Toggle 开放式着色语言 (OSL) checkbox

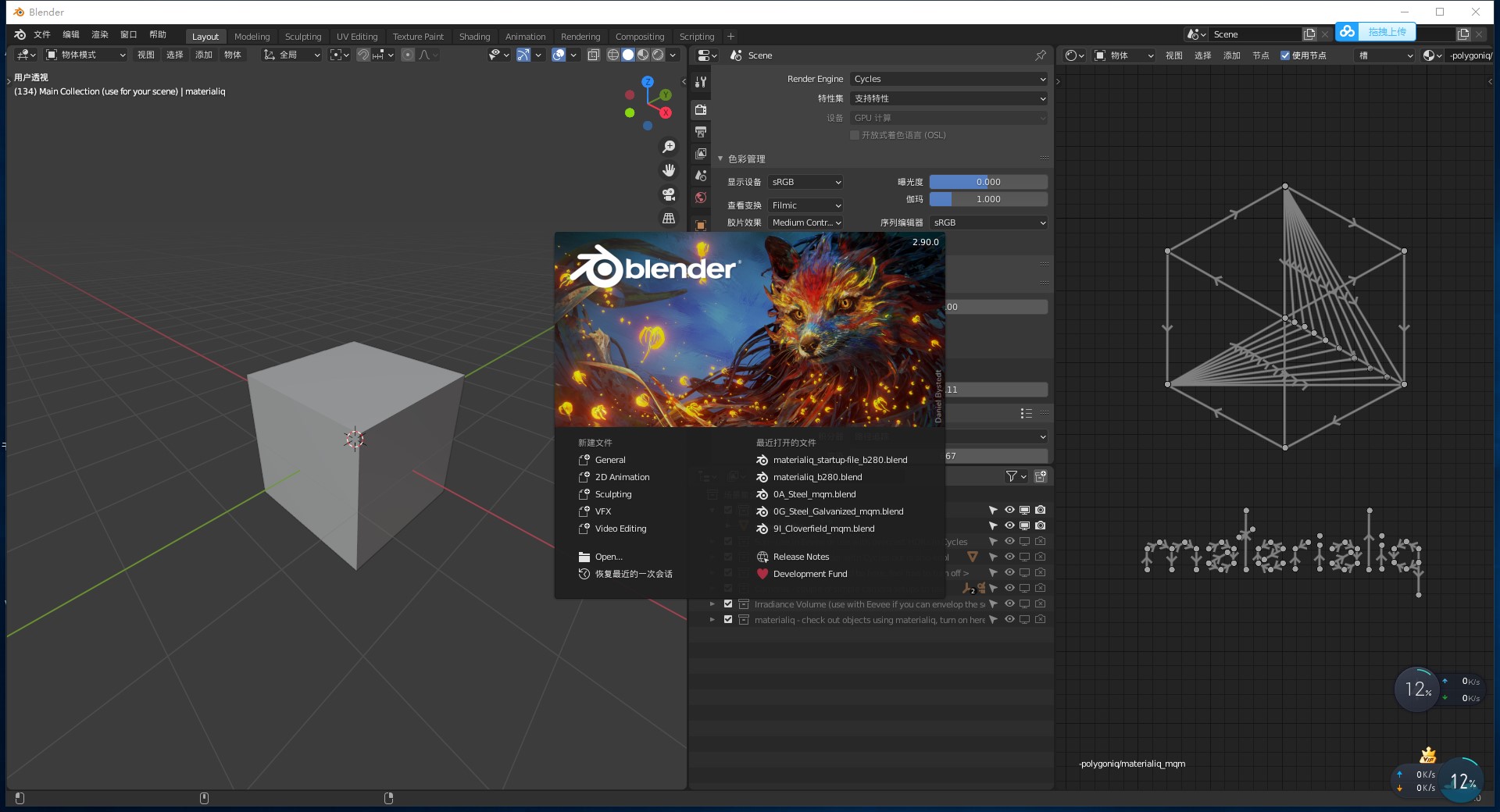pos(855,135)
